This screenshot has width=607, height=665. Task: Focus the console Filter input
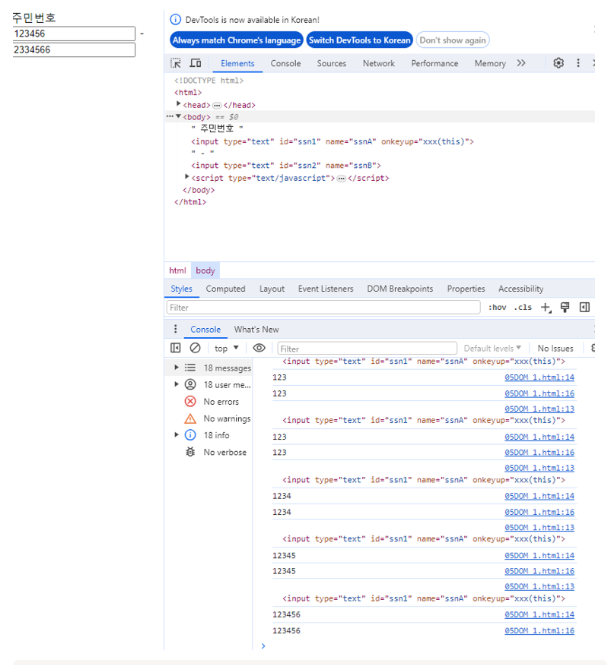(x=367, y=349)
